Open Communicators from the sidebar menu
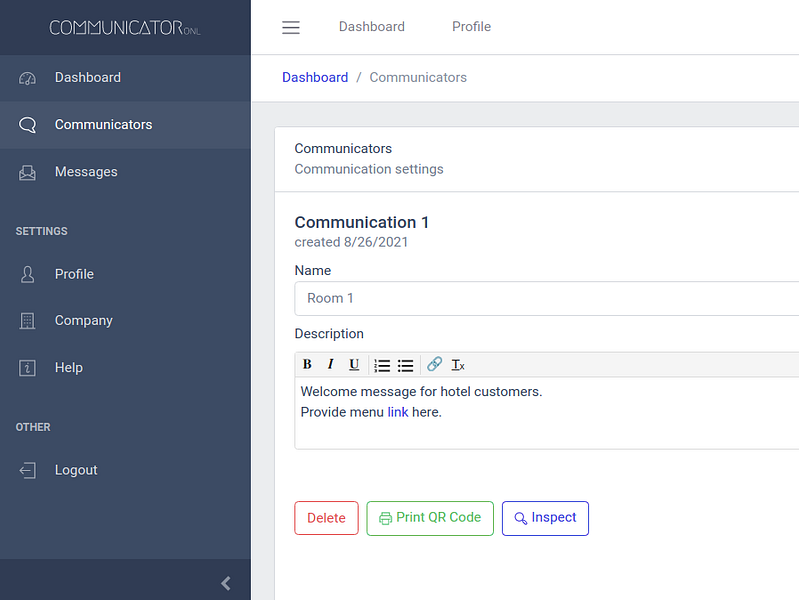Image resolution: width=799 pixels, height=600 pixels. (x=125, y=125)
